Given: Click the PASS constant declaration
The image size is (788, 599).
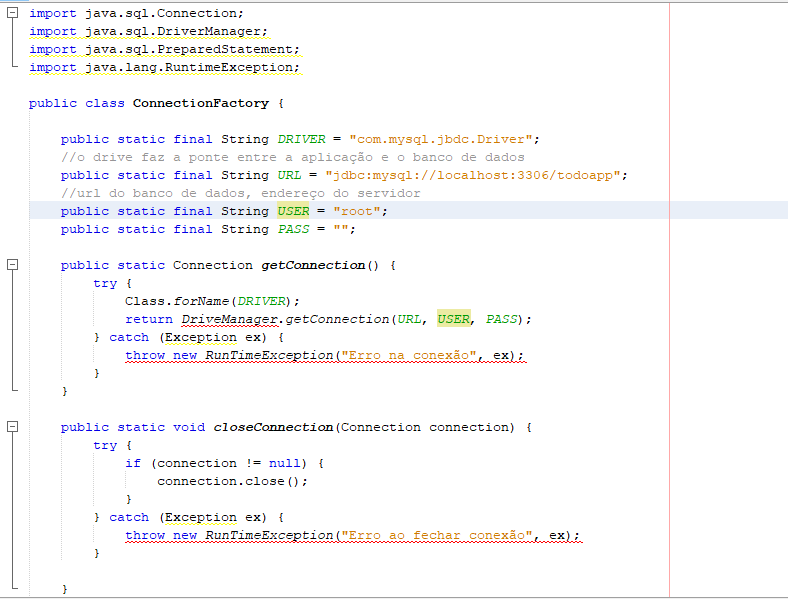Looking at the screenshot, I should coord(293,229).
